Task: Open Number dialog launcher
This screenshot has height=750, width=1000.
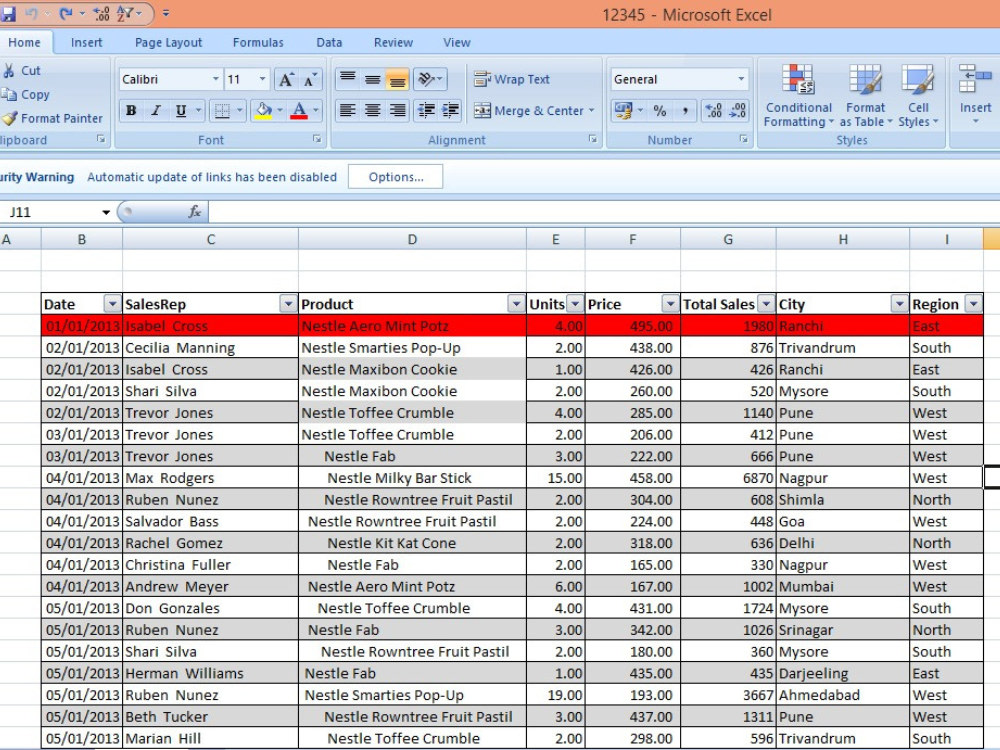Action: tap(743, 139)
